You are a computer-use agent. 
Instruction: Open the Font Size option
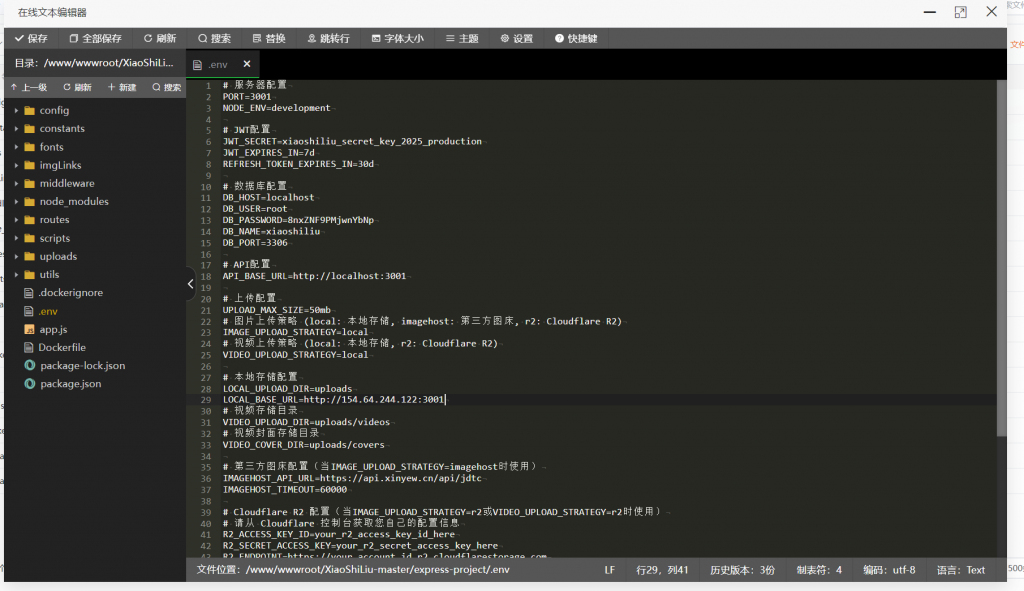[x=397, y=38]
